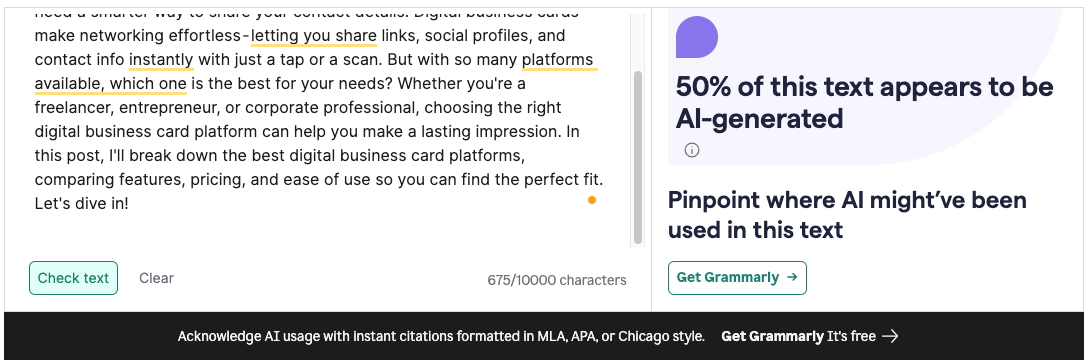Screen dimensions: 1089x364
Task: Click the scrollbar track above the thumb
Action: (x=638, y=42)
